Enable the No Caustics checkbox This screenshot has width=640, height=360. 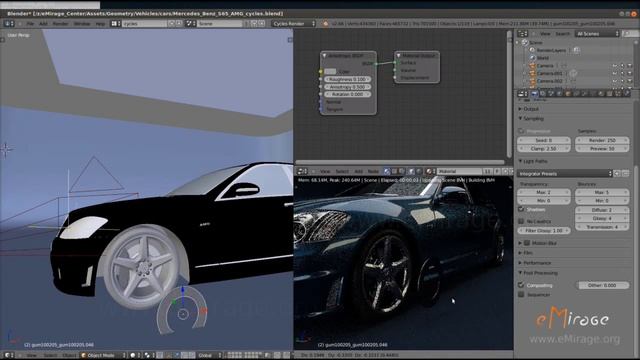click(521, 221)
